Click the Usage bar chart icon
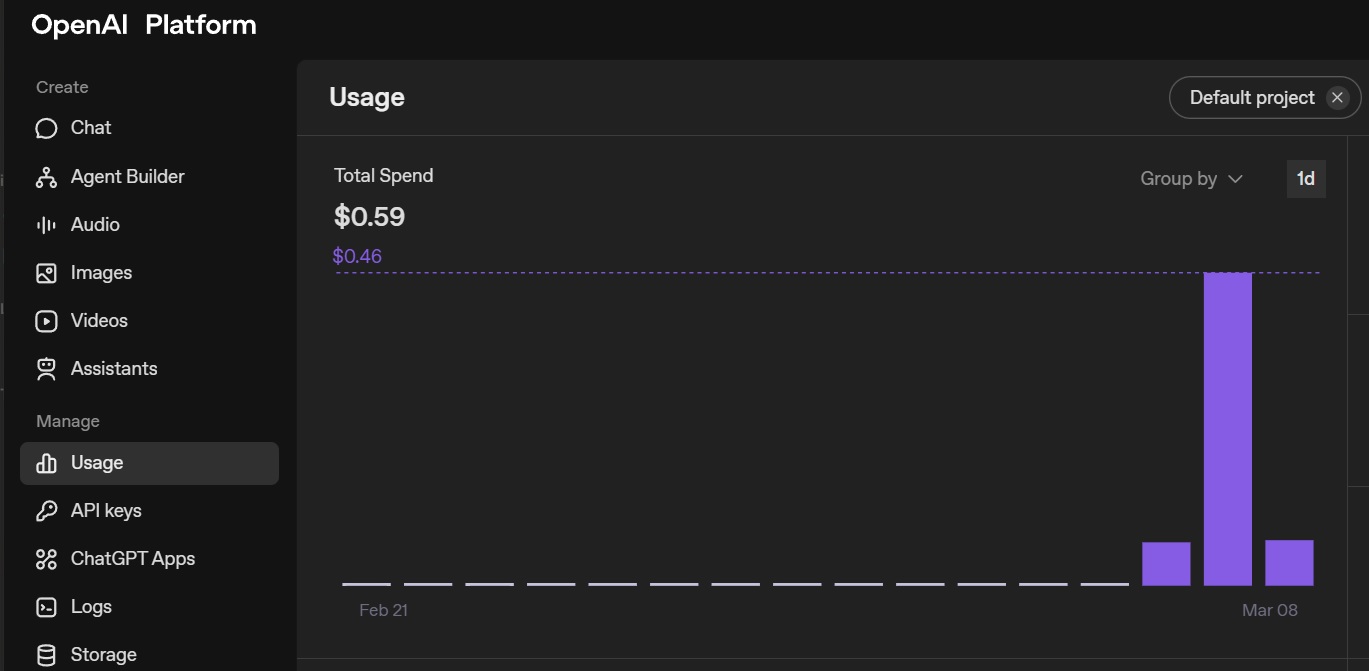This screenshot has height=671, width=1369. 46,463
